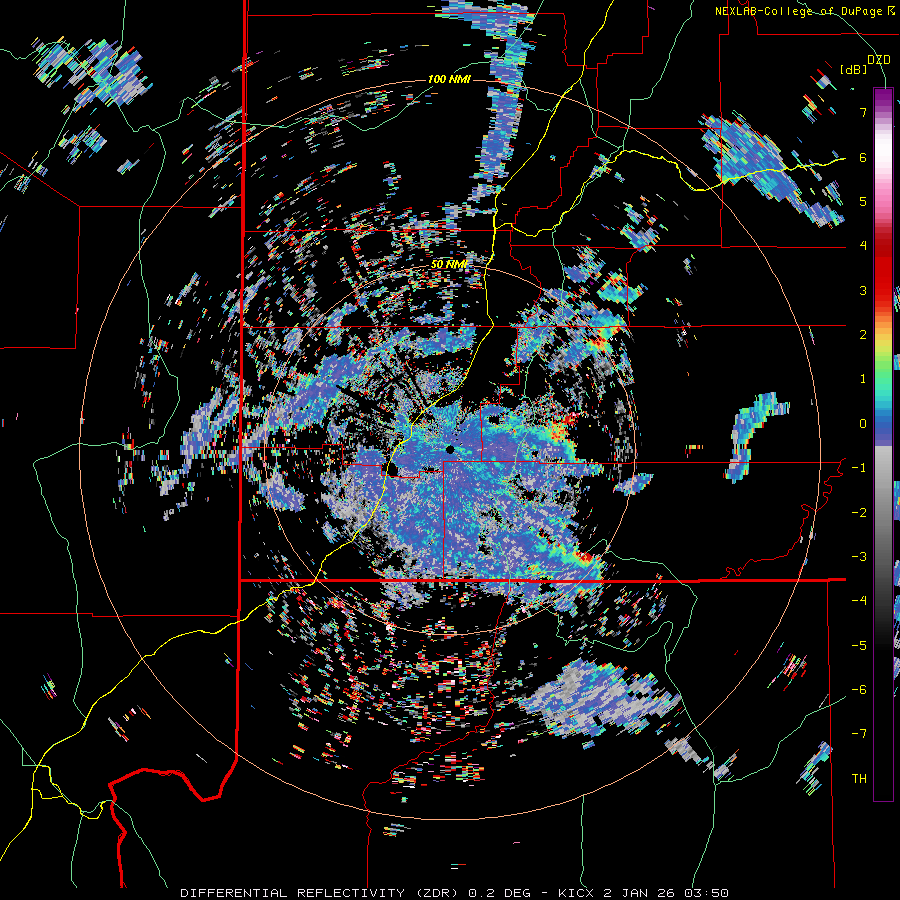This screenshot has height=900, width=900.
Task: Click the color scale value 7
Action: click(x=863, y=112)
